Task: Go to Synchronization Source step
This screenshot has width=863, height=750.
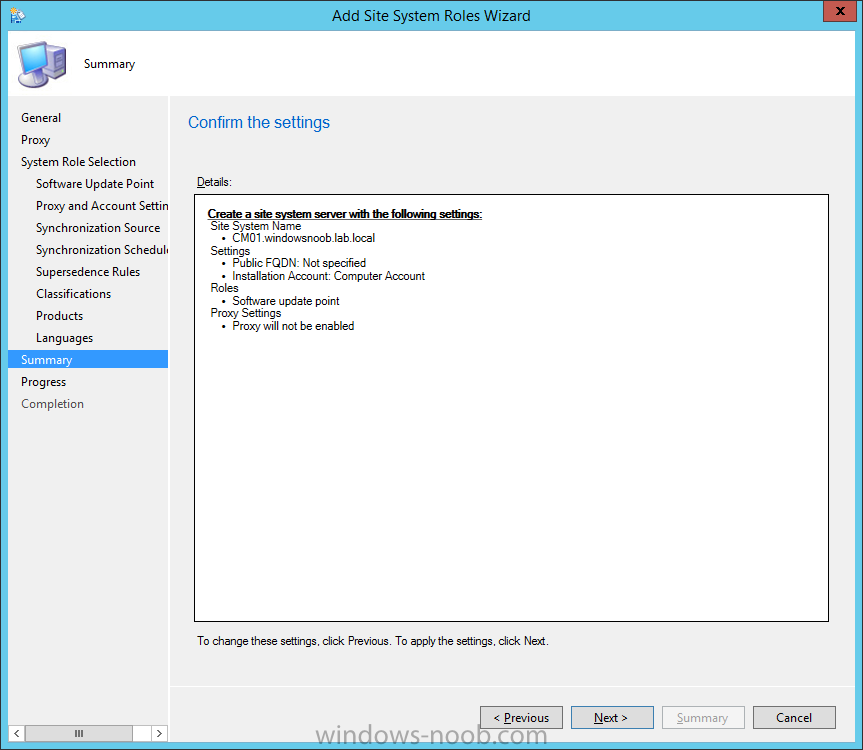Action: click(98, 228)
